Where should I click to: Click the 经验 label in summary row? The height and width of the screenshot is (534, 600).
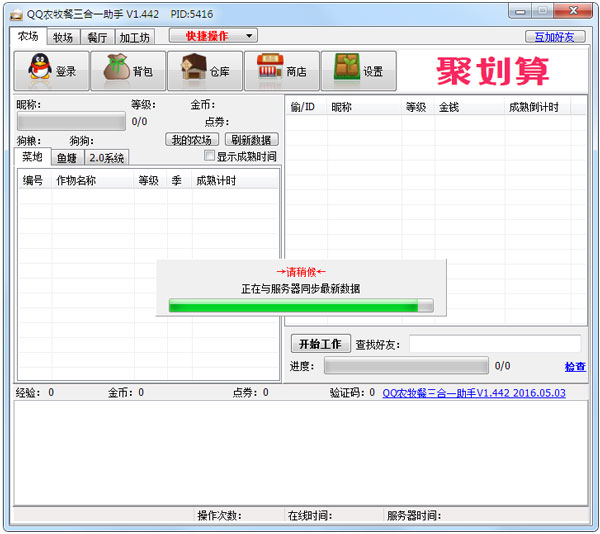coord(28,392)
